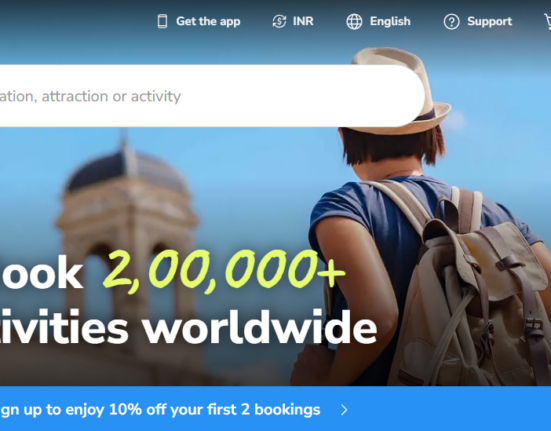Viewport: 551px width, 431px height.
Task: Click the currency exchange icon
Action: point(279,21)
